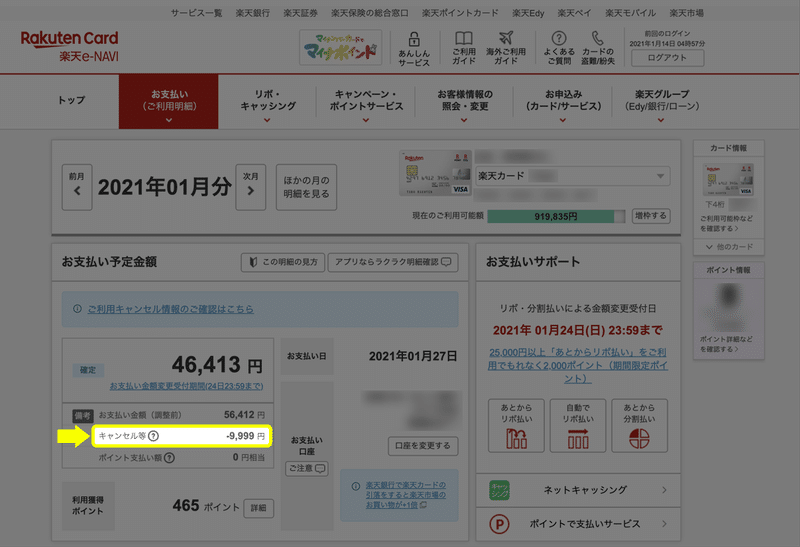Open 楽天ポイントカード in the top bar
This screenshot has width=800, height=547.
click(460, 13)
